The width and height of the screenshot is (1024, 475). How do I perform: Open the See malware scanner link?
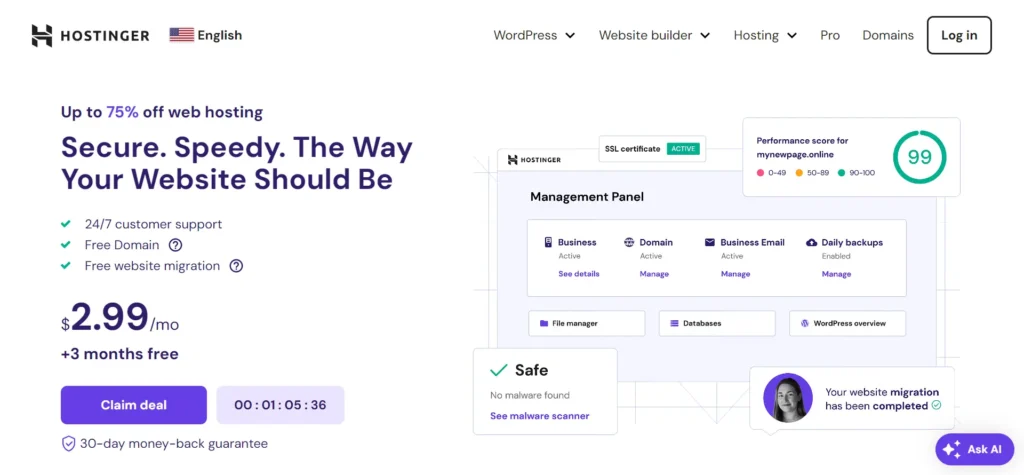coord(539,416)
